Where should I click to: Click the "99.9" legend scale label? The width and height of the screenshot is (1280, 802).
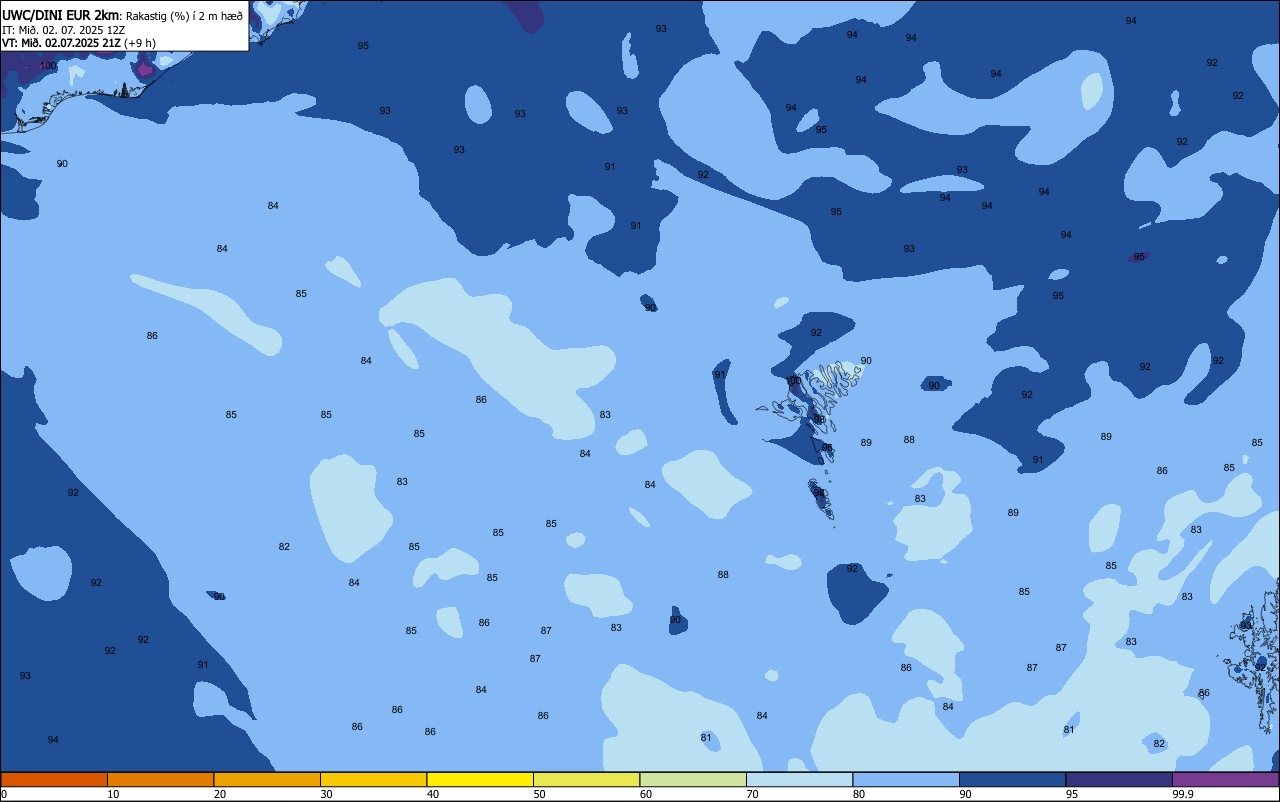pos(1183,794)
